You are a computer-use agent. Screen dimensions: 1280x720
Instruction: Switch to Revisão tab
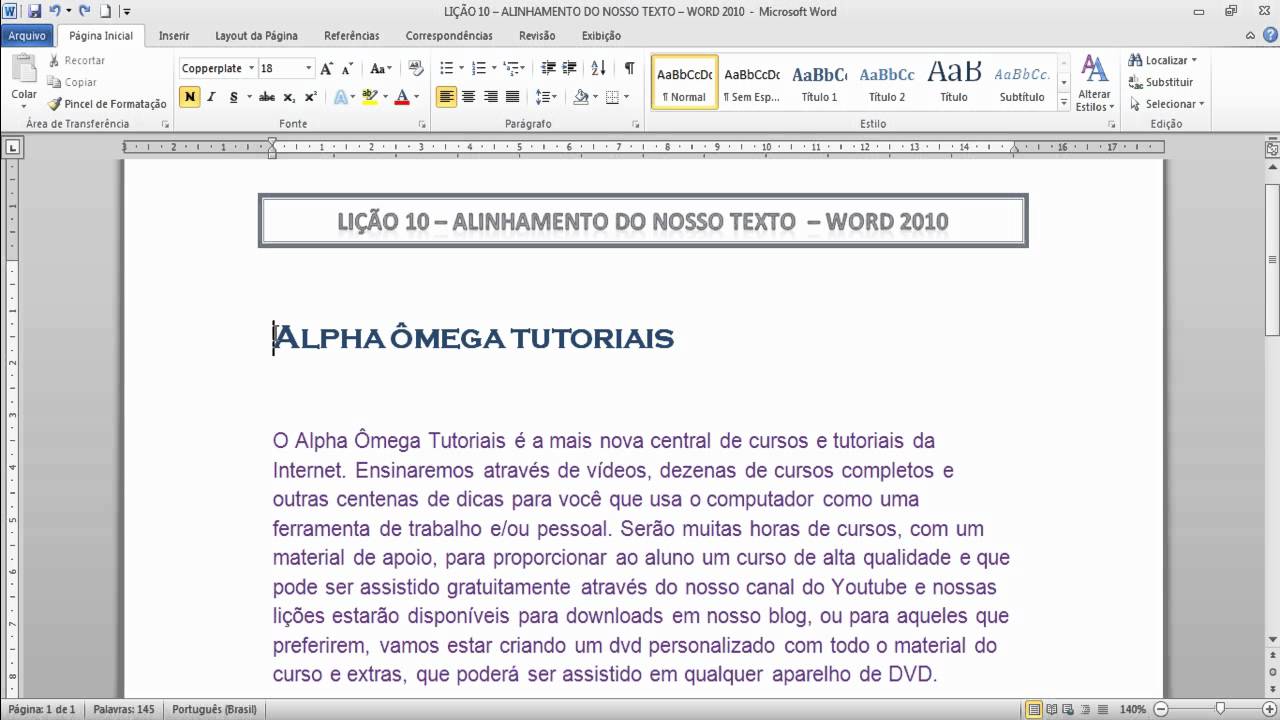click(537, 36)
